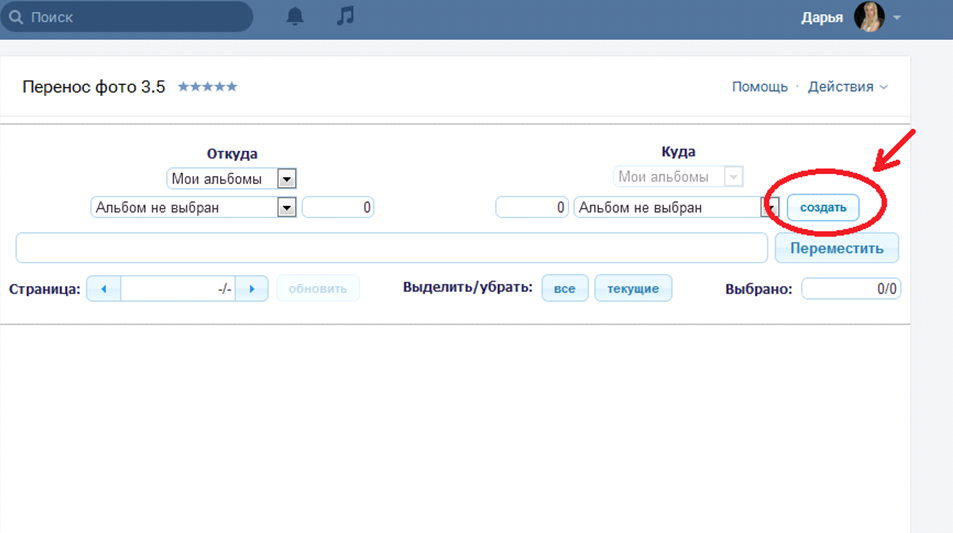
Task: Open the profile menu arrow near Дарья
Action: click(x=897, y=18)
